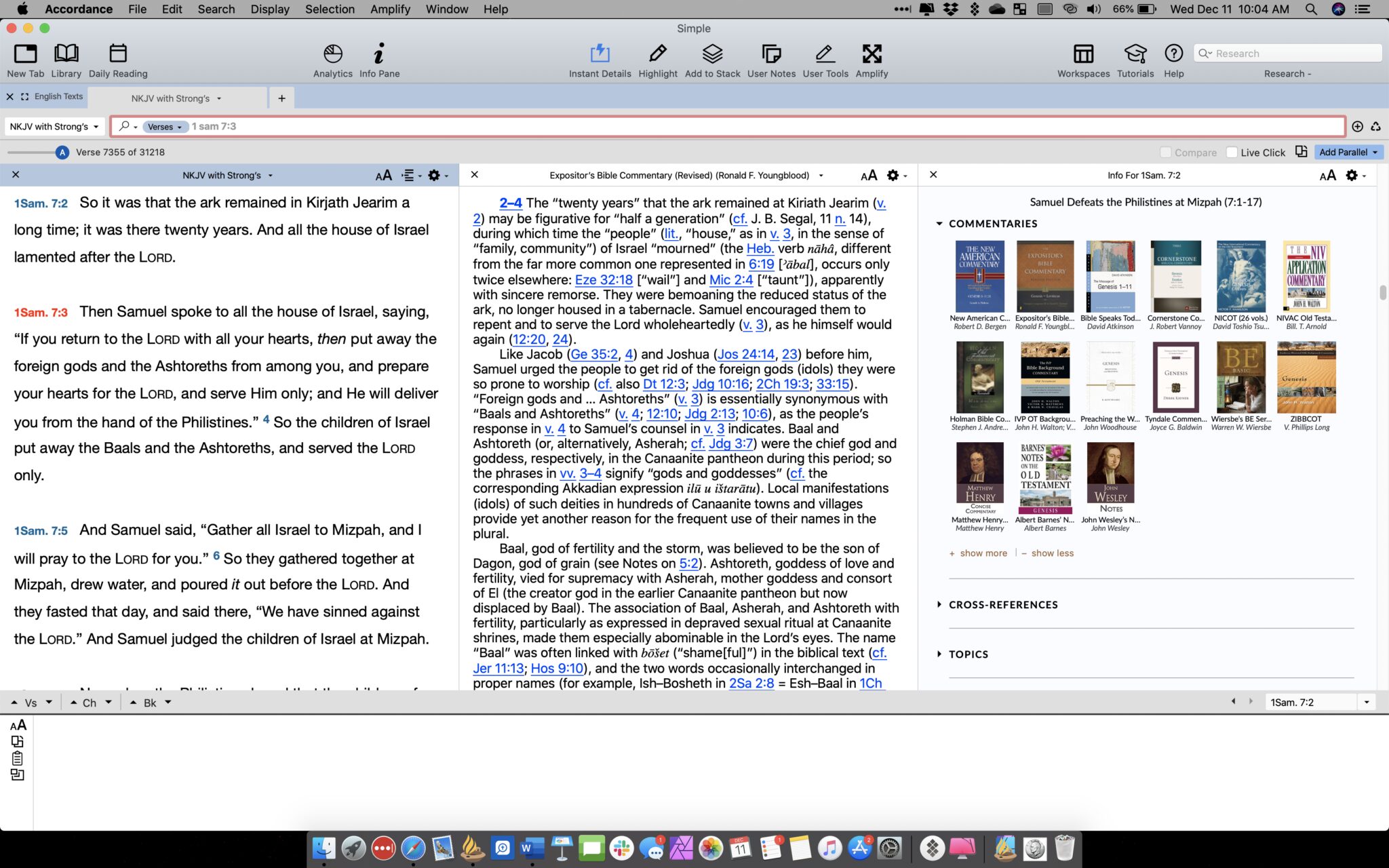
Task: Click the show more link
Action: coord(983,553)
